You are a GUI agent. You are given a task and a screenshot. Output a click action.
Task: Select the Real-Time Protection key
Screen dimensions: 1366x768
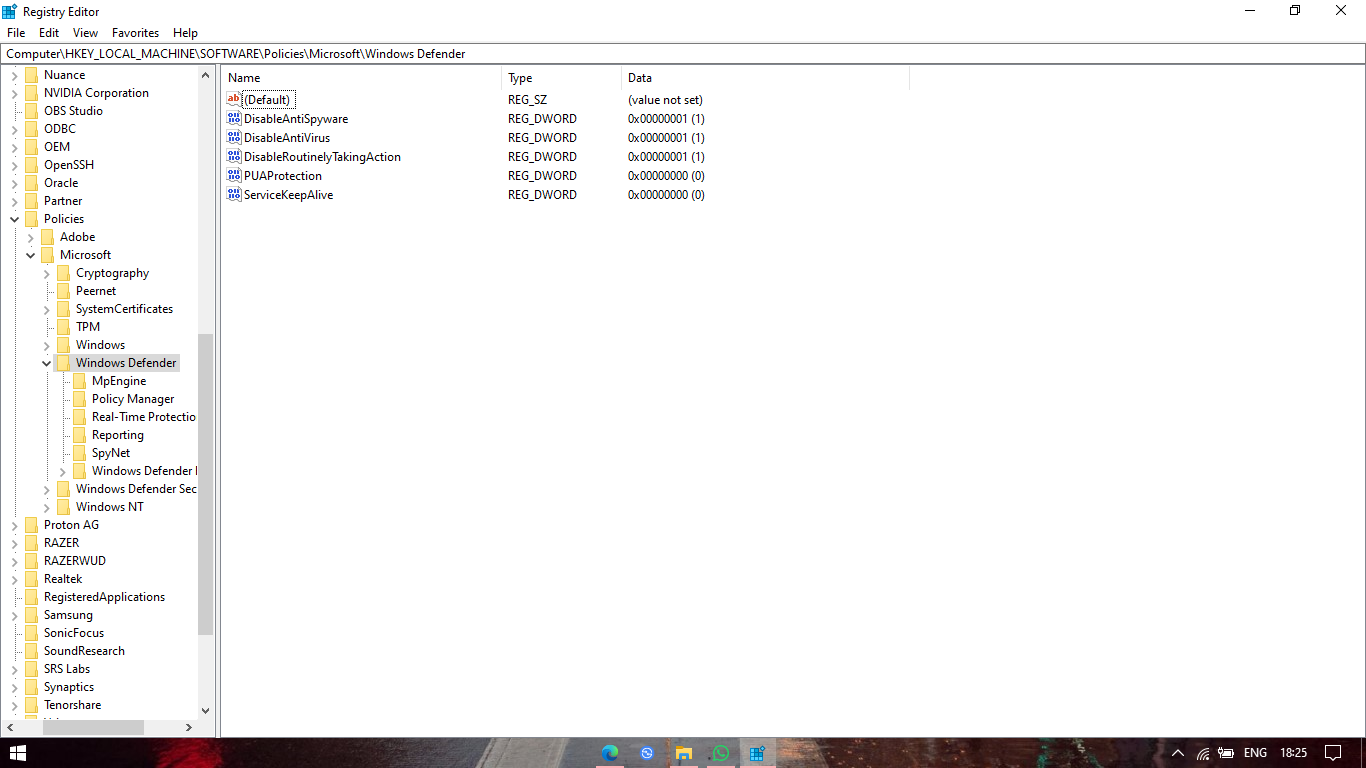click(x=144, y=417)
